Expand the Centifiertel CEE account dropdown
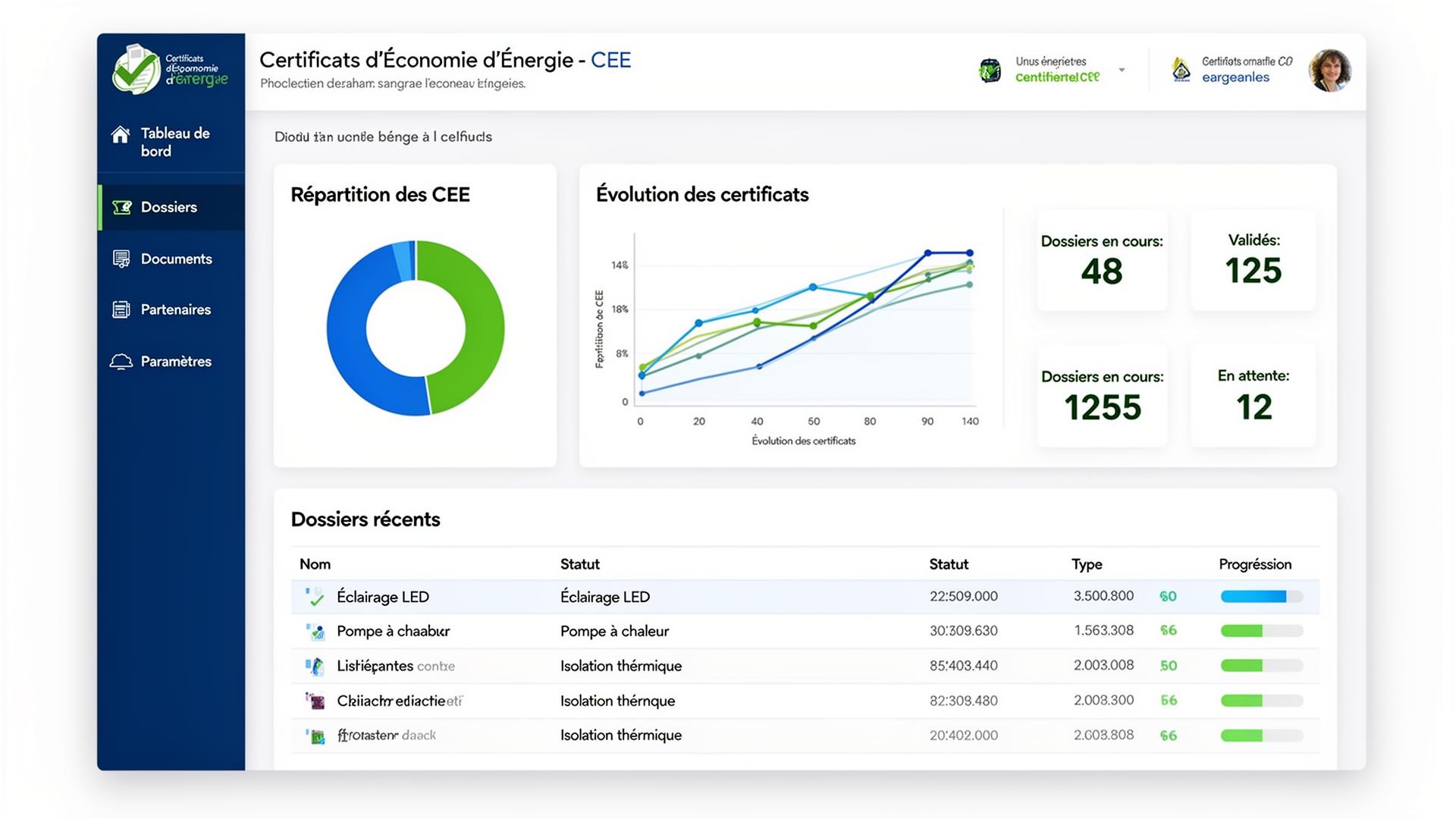 click(1122, 71)
